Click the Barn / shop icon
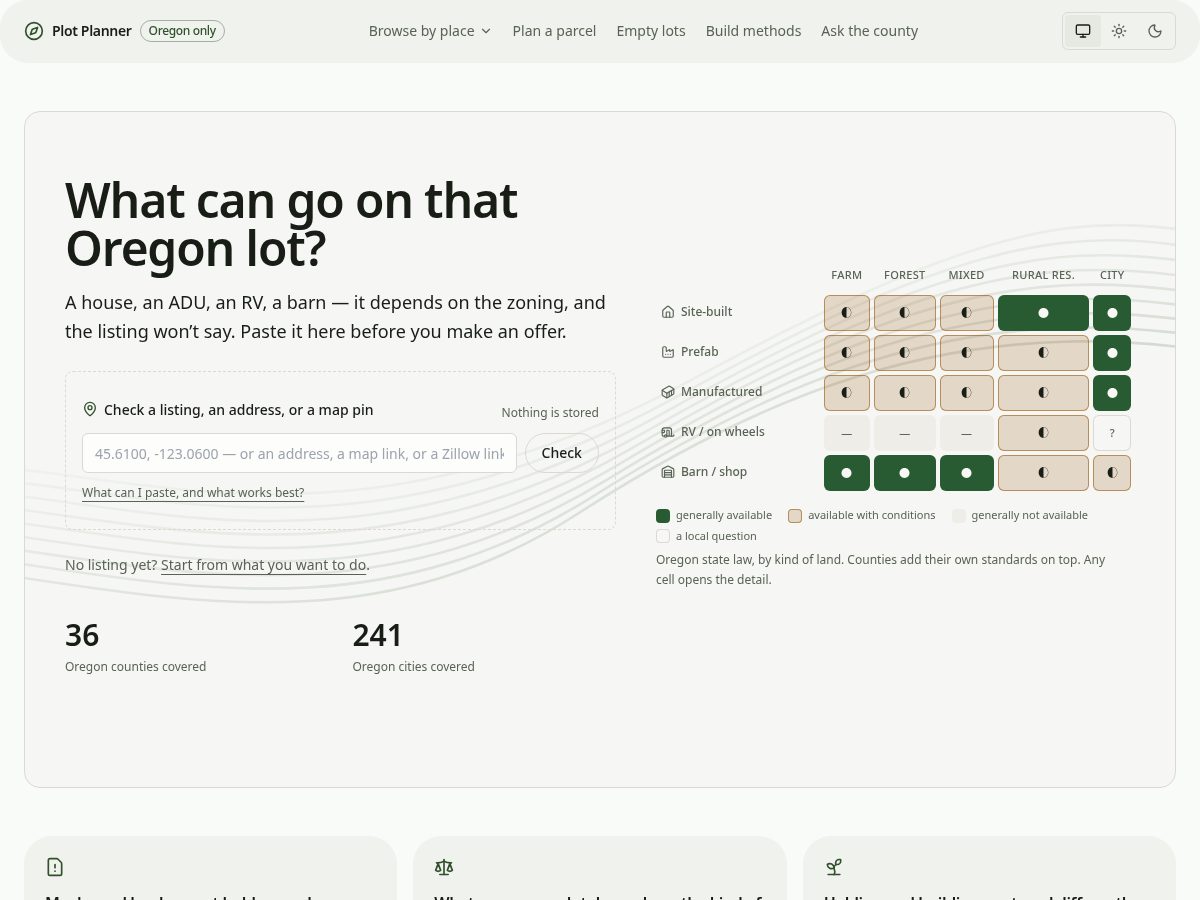 pyautogui.click(x=668, y=472)
